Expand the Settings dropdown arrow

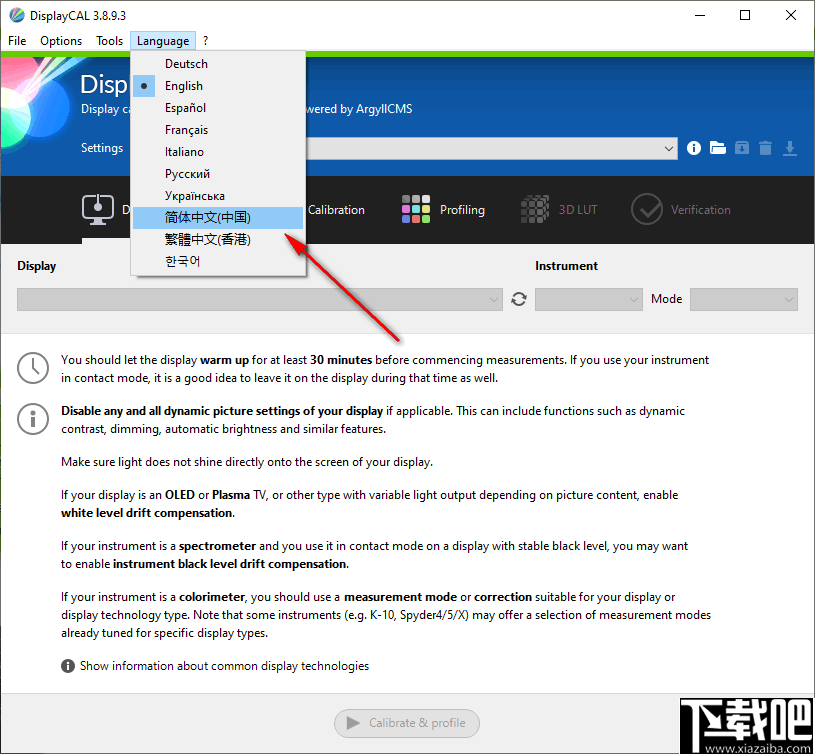668,149
